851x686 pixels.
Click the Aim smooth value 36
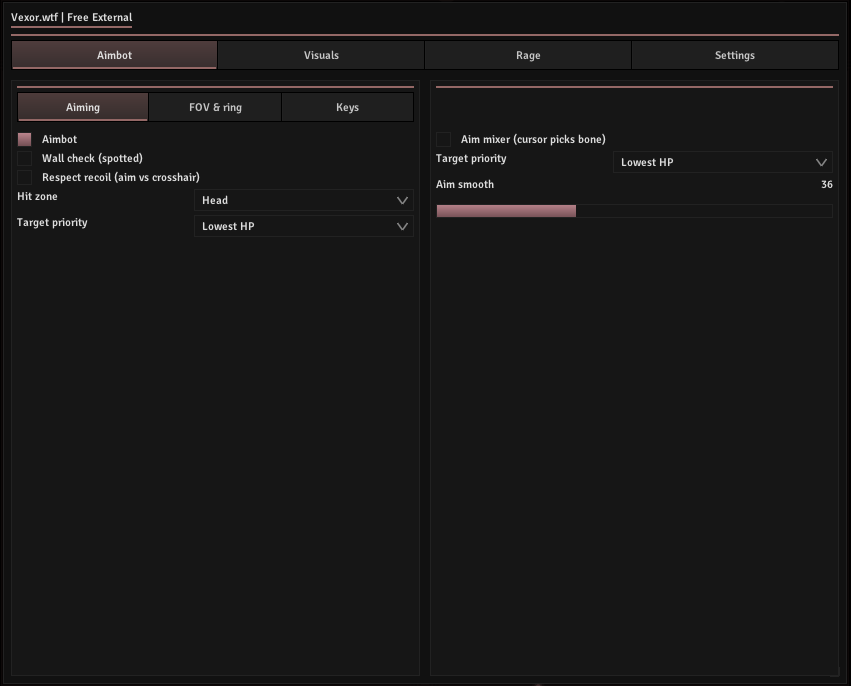(x=828, y=184)
